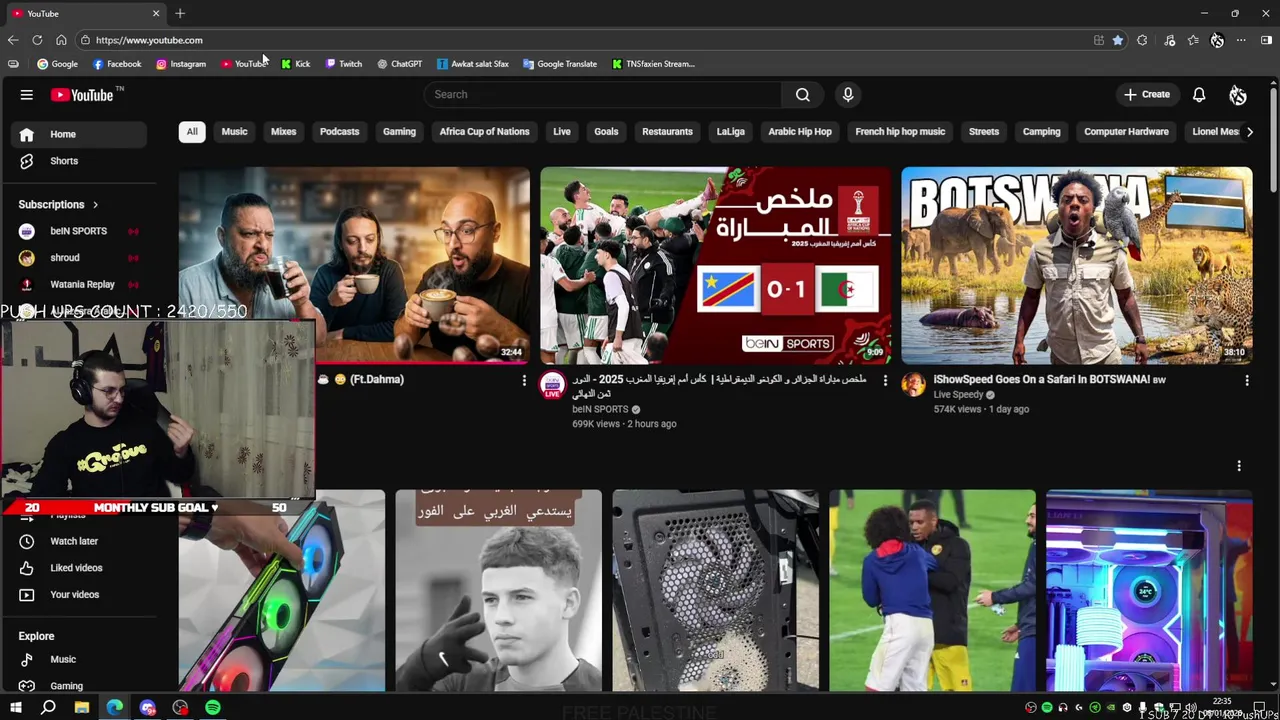Open the BOTSWANA safari video thumbnail
This screenshot has width=1280, height=720.
click(1077, 265)
